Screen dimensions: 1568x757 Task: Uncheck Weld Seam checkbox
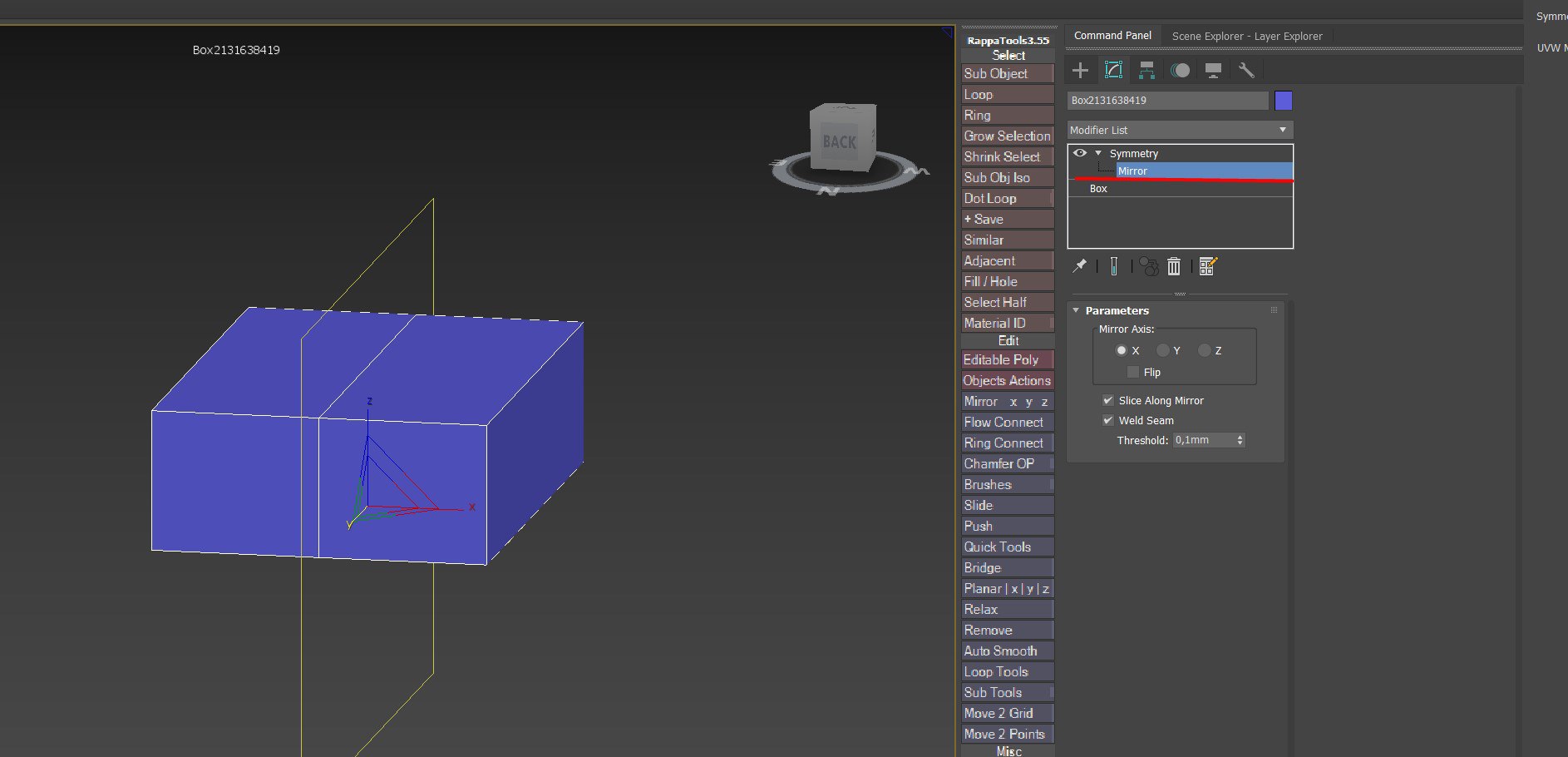[x=1107, y=420]
